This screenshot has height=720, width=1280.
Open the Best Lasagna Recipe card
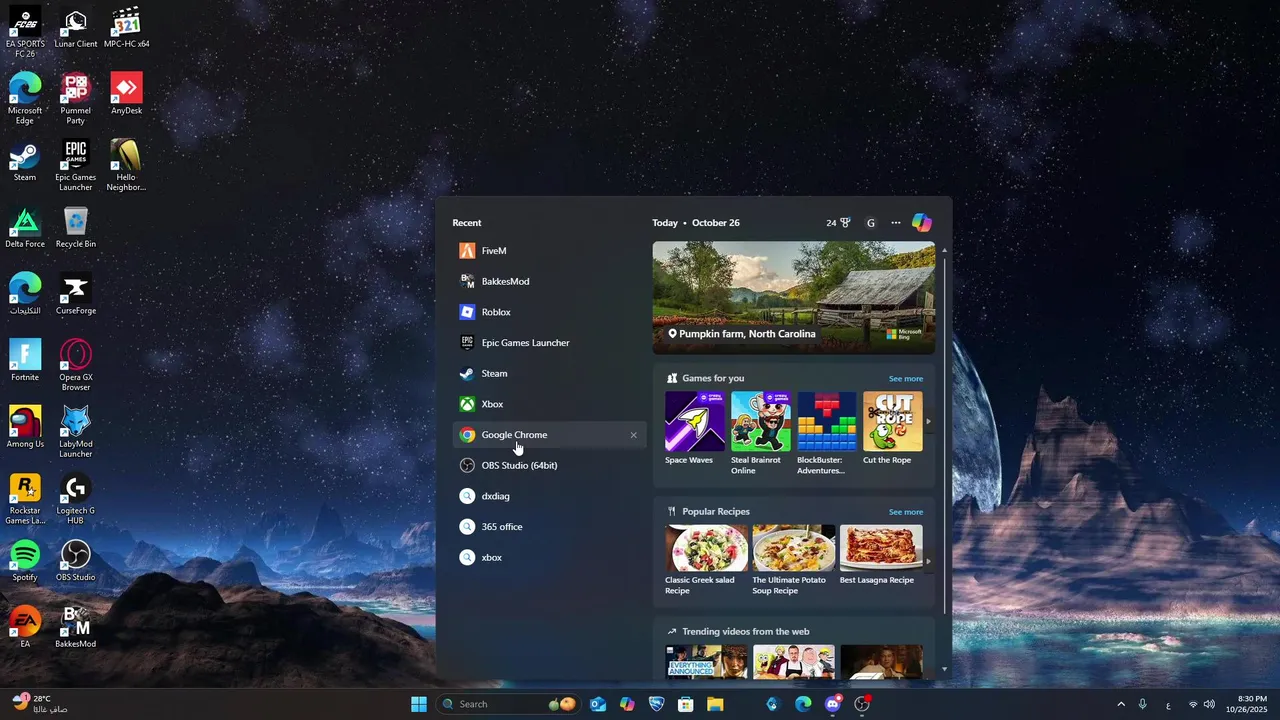[881, 555]
